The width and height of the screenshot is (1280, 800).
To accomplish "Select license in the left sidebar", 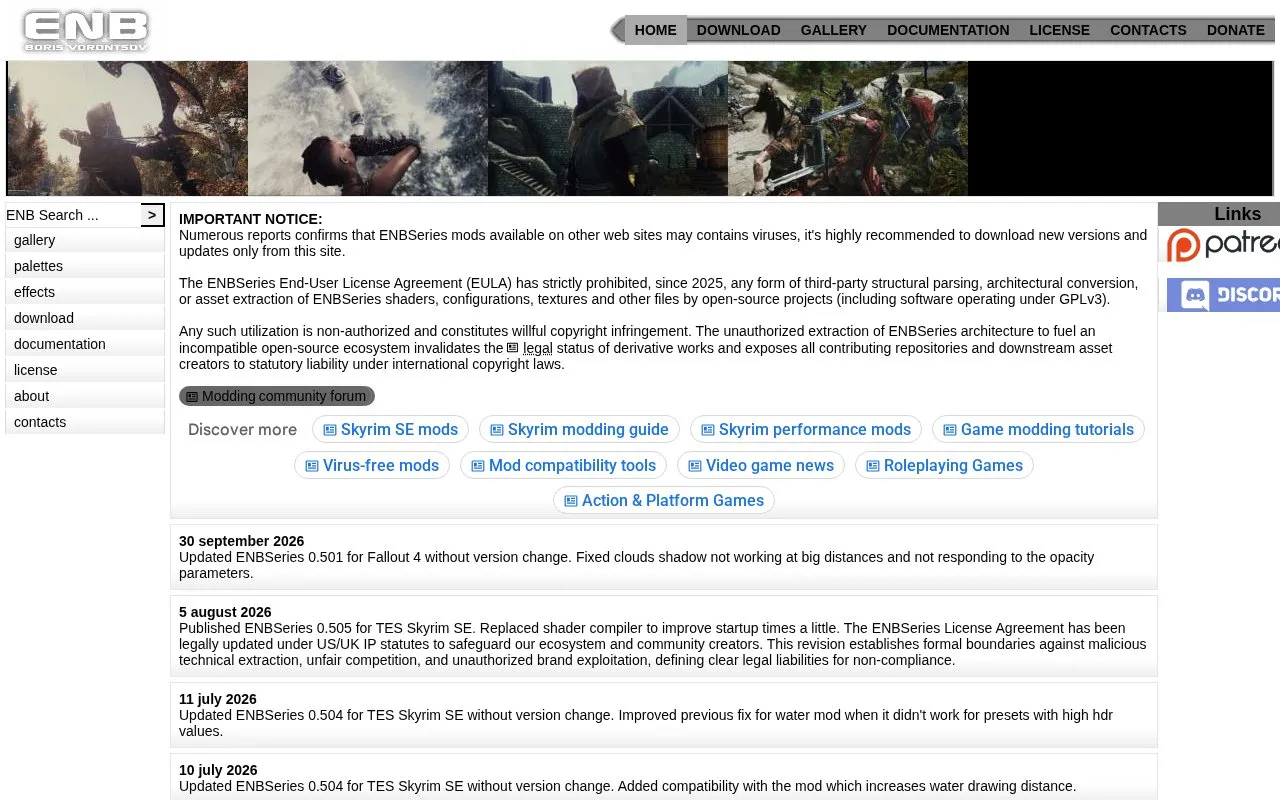I will [x=85, y=370].
